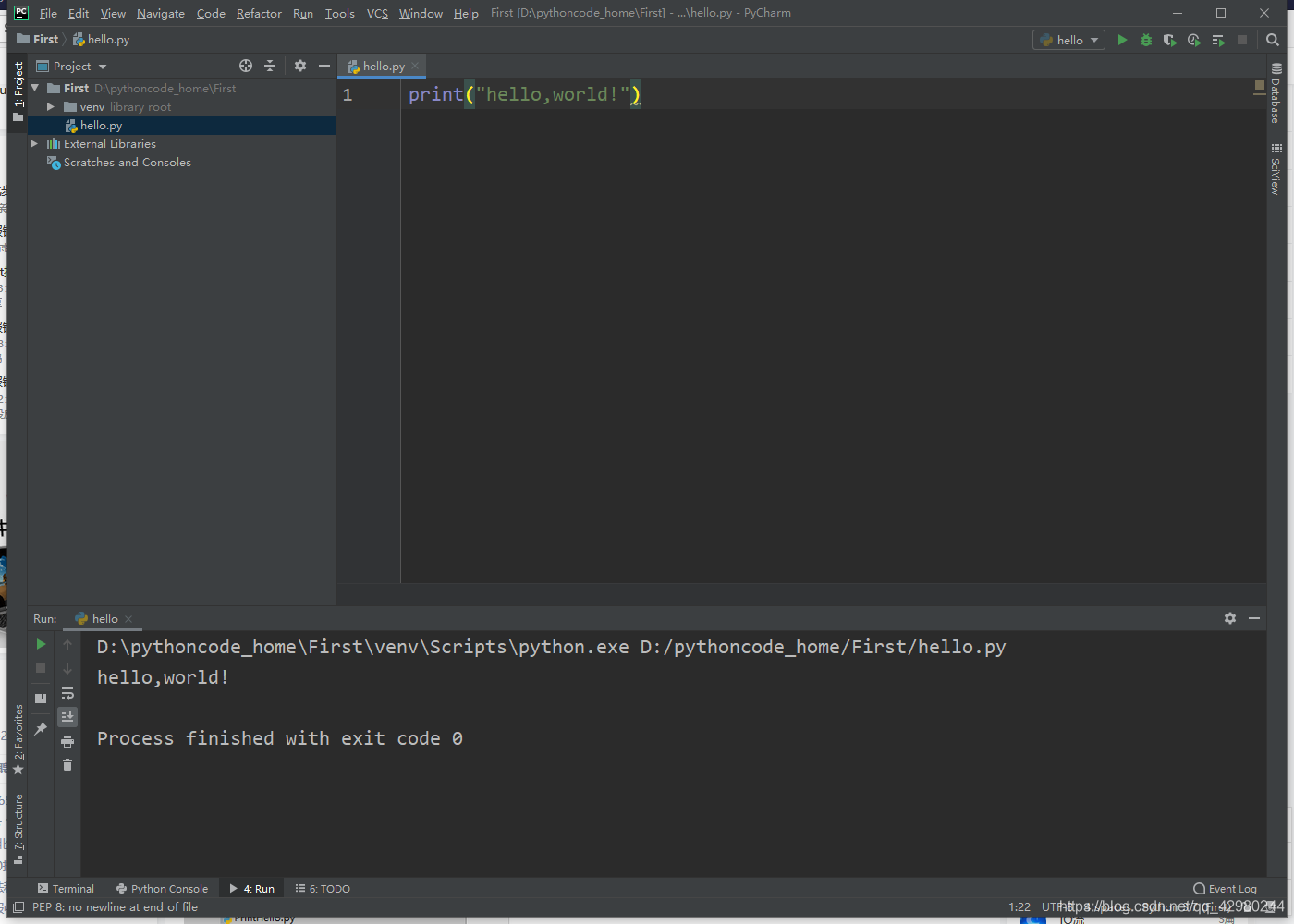Profile hello using the Profiler icon
The image size is (1294, 924).
click(x=1193, y=40)
